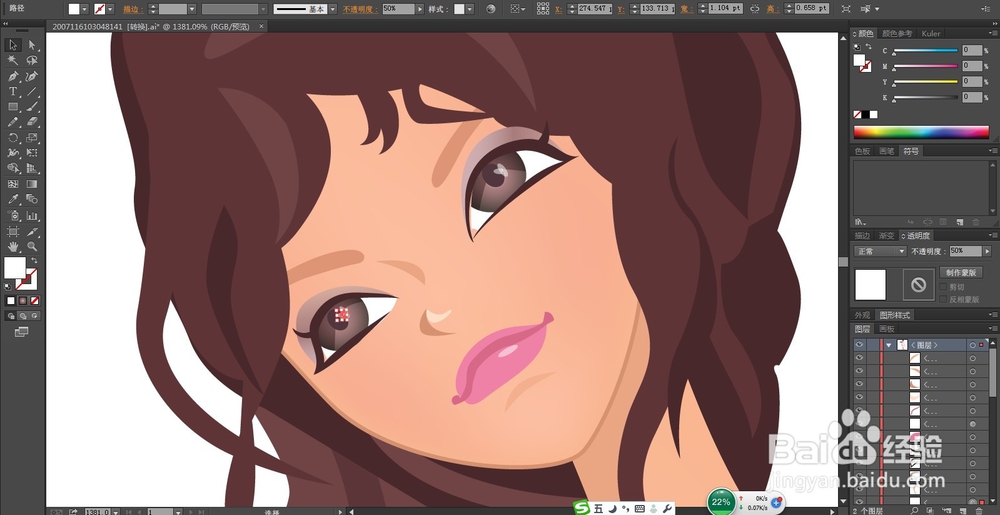
Task: Click the Recolor Artwork wheel icon
Action: (x=490, y=9)
